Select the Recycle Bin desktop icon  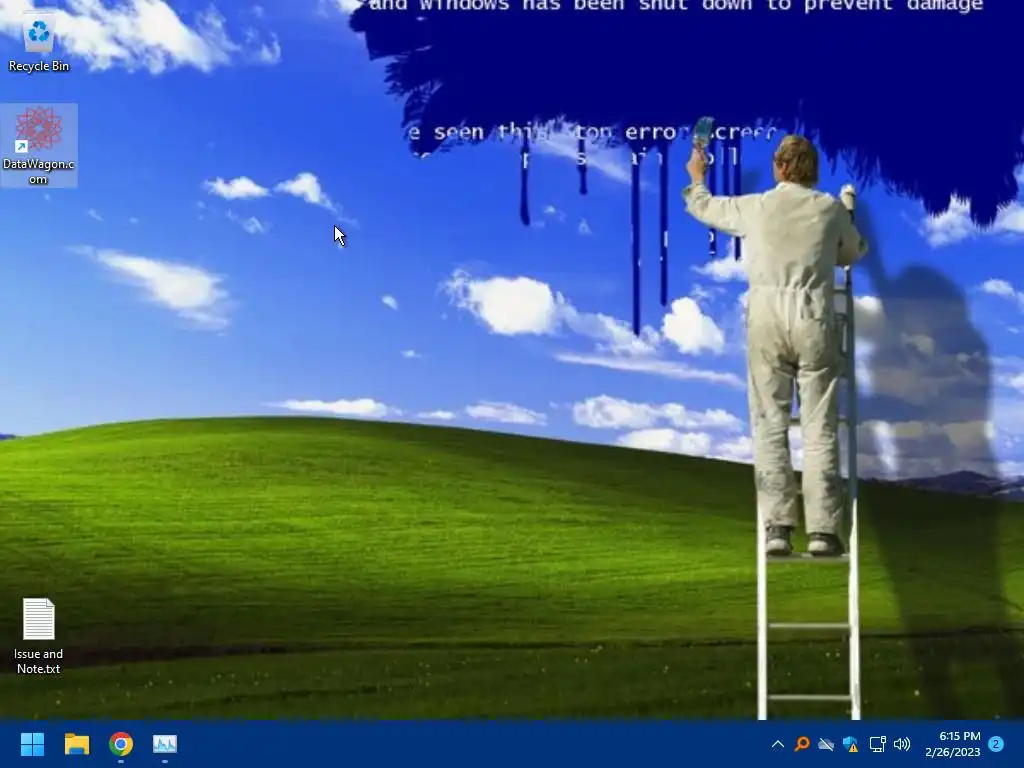coord(39,40)
